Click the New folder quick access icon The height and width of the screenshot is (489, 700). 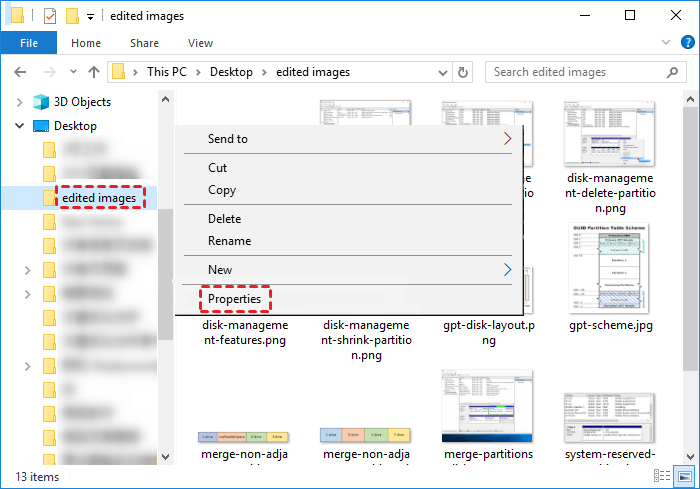pyautogui.click(x=72, y=16)
